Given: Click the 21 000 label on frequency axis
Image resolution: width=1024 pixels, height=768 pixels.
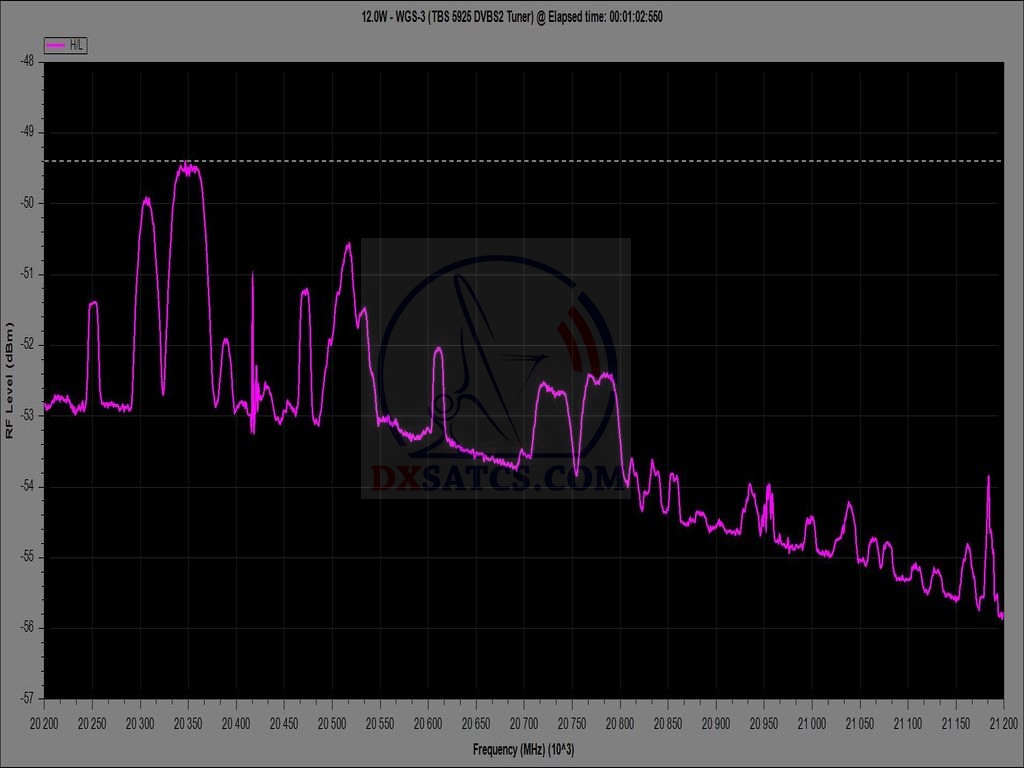Looking at the screenshot, I should coord(811,721).
